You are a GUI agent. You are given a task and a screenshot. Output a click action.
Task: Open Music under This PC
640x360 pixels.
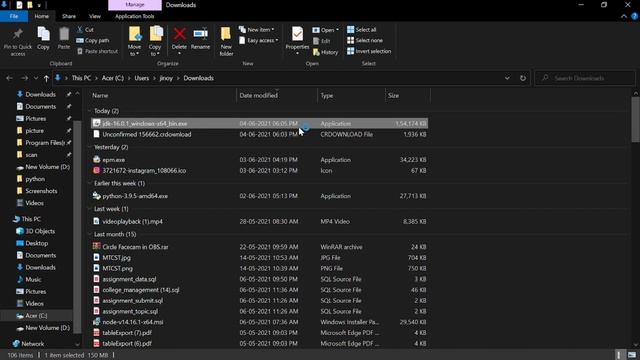29,280
